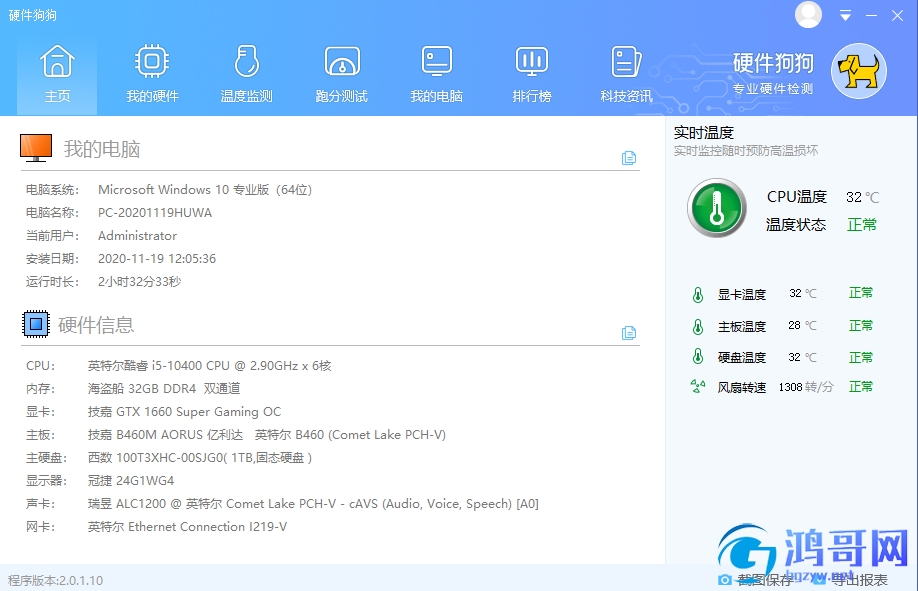918x591 pixels.
Task: Switch to 我的硬件 tab
Action: click(x=152, y=74)
